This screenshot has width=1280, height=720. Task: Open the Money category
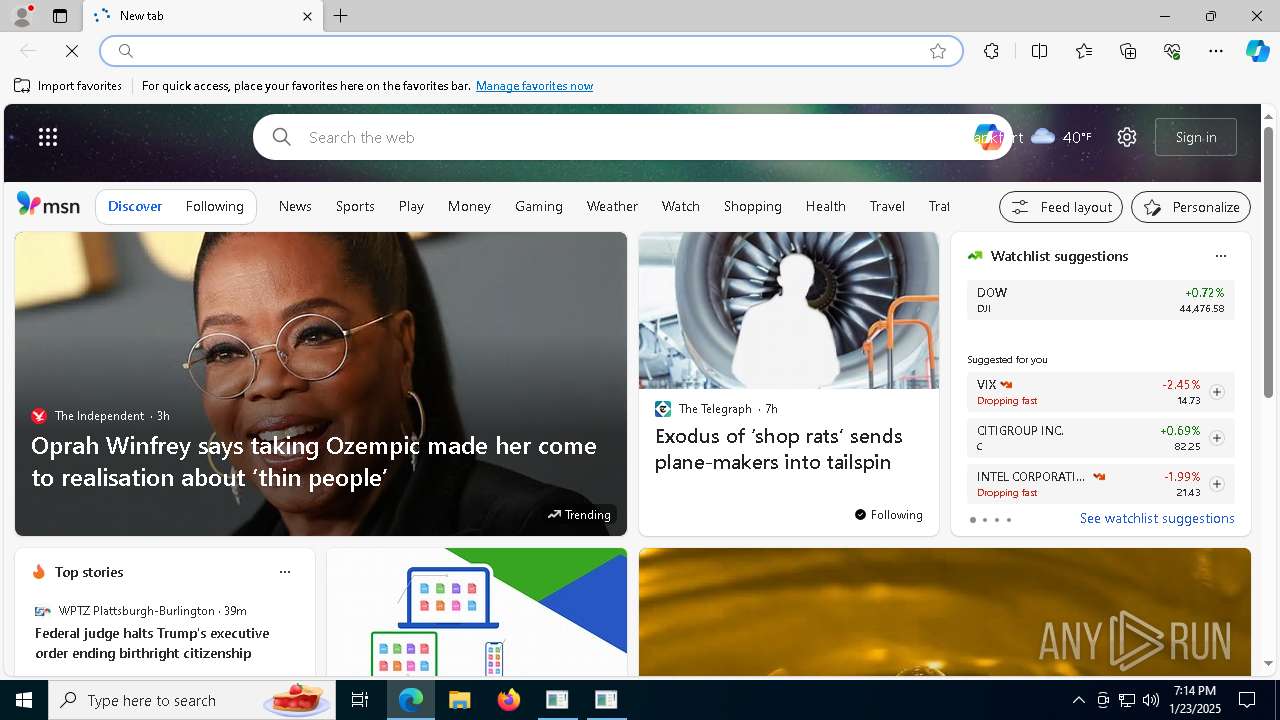pyautogui.click(x=469, y=206)
